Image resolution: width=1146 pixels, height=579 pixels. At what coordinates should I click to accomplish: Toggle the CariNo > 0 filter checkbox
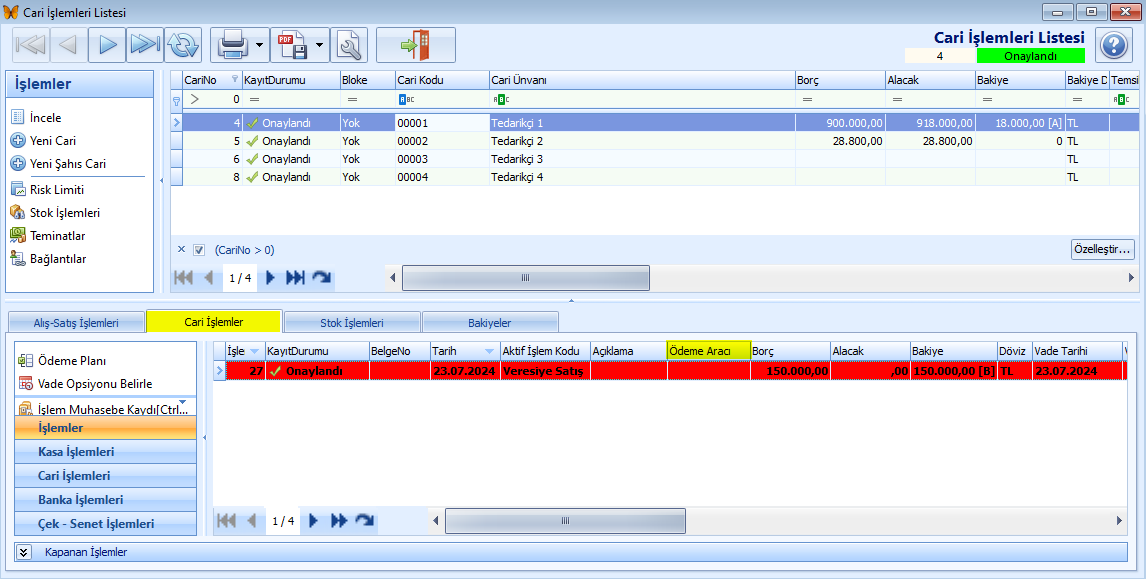tap(199, 250)
